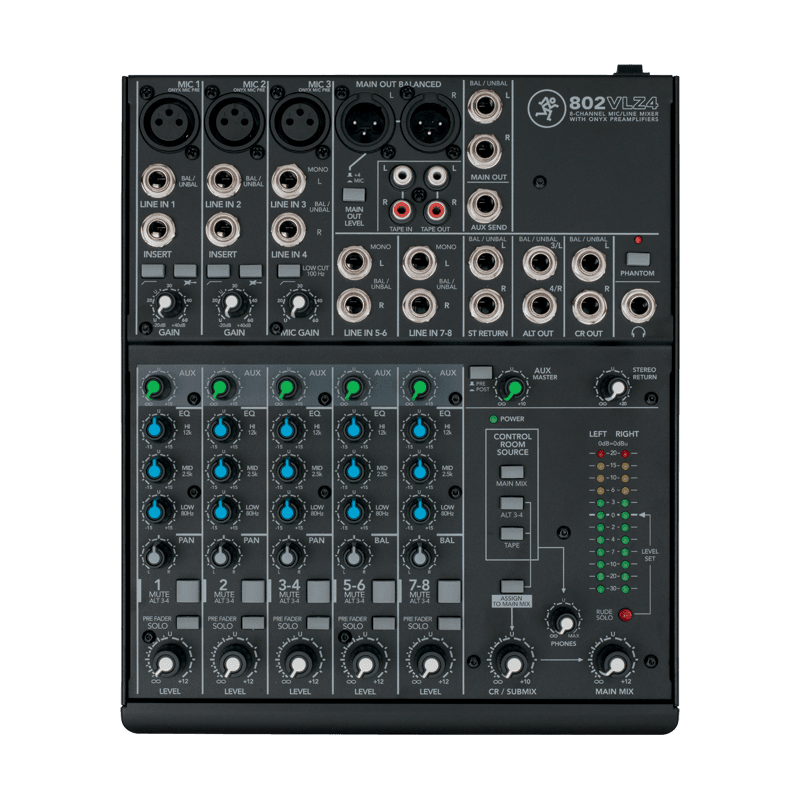800x800 pixels.
Task: Click the PHONES volume knob
Action: [x=564, y=621]
